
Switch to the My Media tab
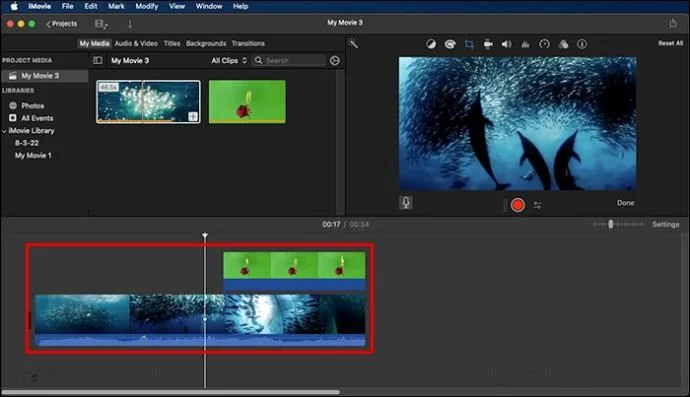pos(94,43)
